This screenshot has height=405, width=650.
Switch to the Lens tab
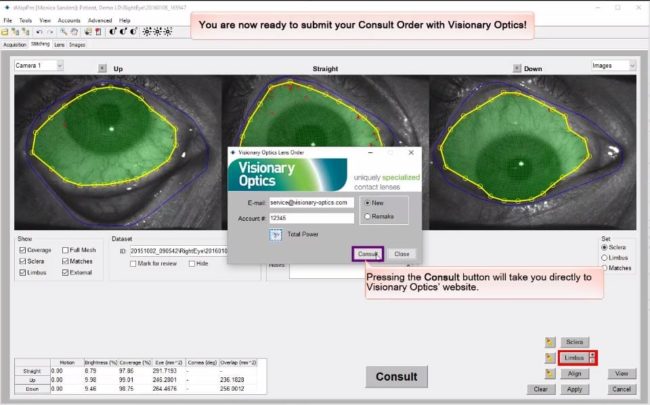tap(59, 44)
